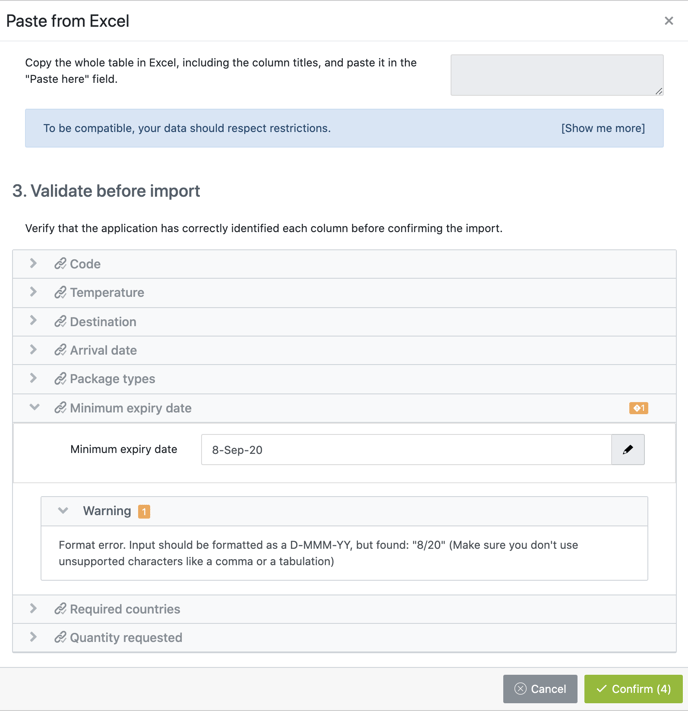Click the link icon beside Destination
The height and width of the screenshot is (711, 688).
click(x=60, y=322)
